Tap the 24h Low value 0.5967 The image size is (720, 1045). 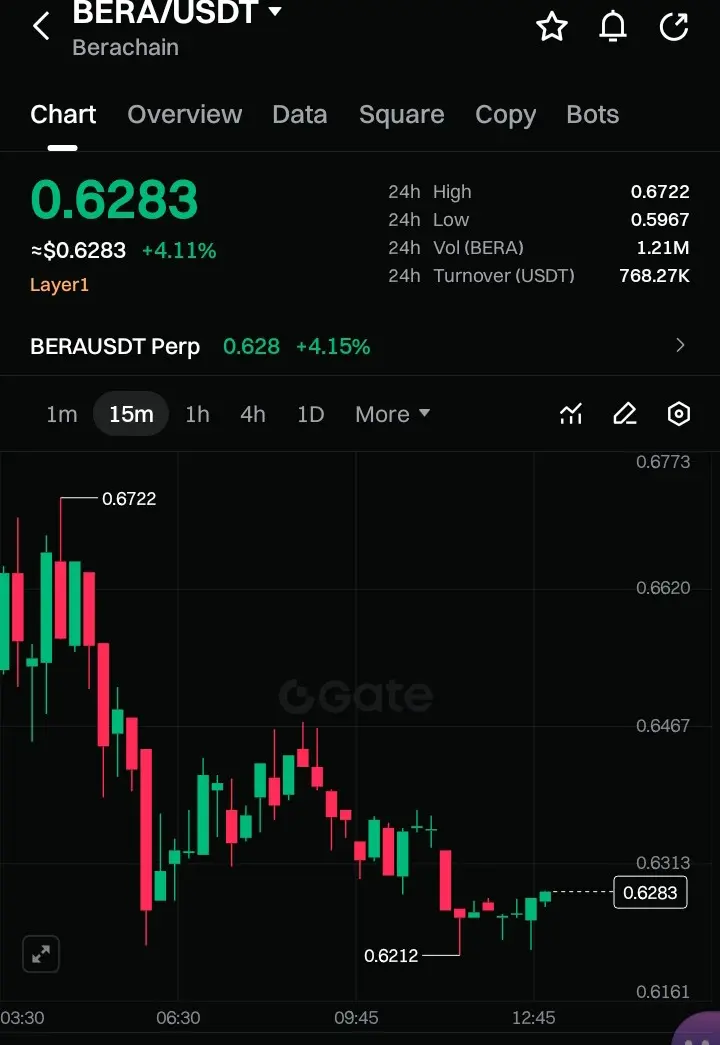[660, 219]
